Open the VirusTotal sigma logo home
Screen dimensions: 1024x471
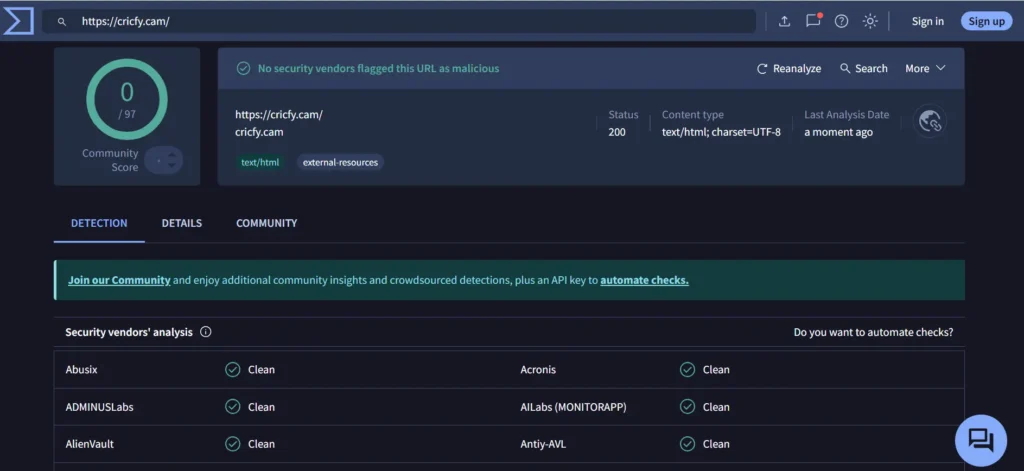[18, 21]
